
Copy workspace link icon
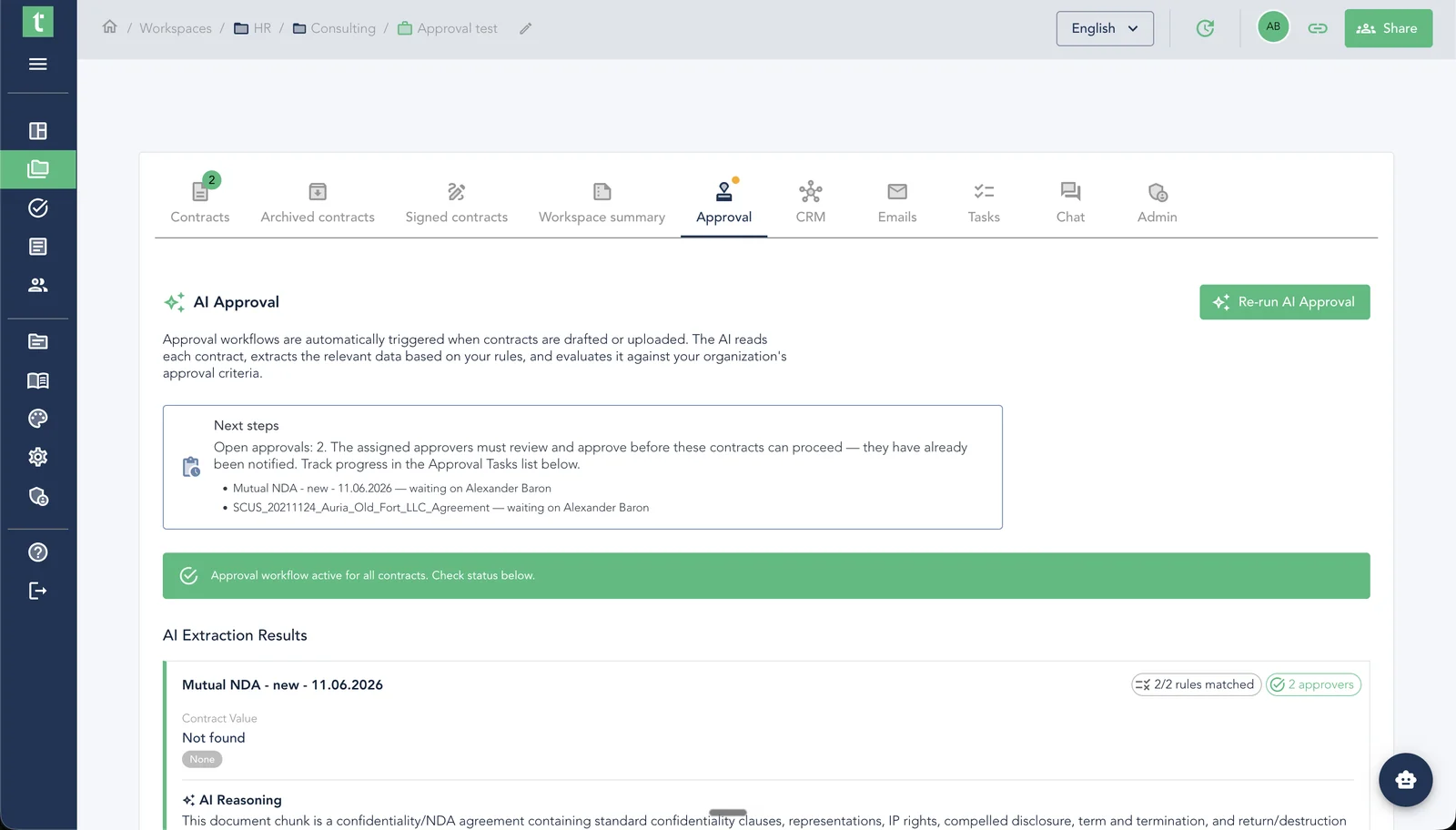point(1318,28)
